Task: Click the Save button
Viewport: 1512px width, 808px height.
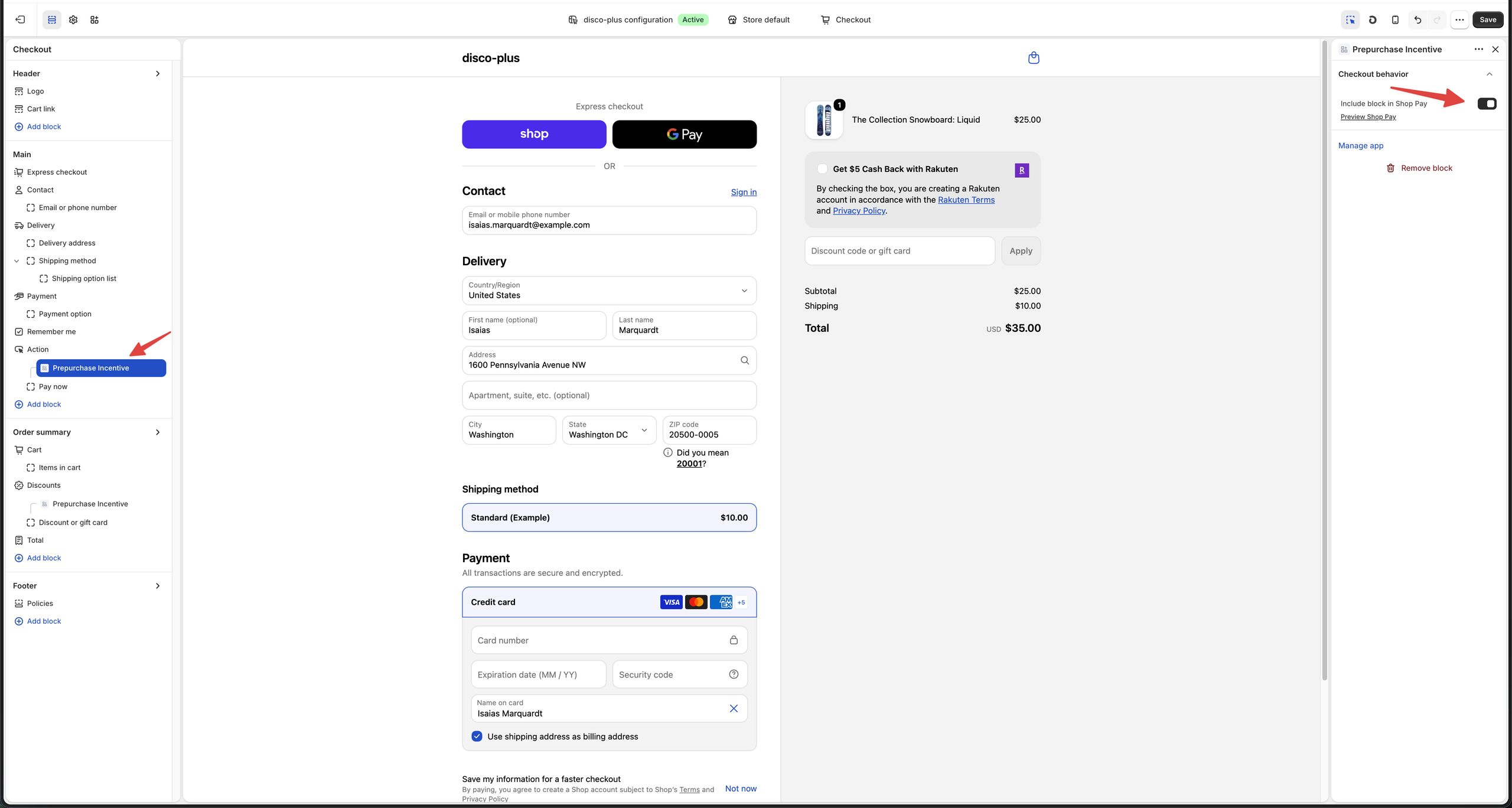Action: tap(1488, 19)
